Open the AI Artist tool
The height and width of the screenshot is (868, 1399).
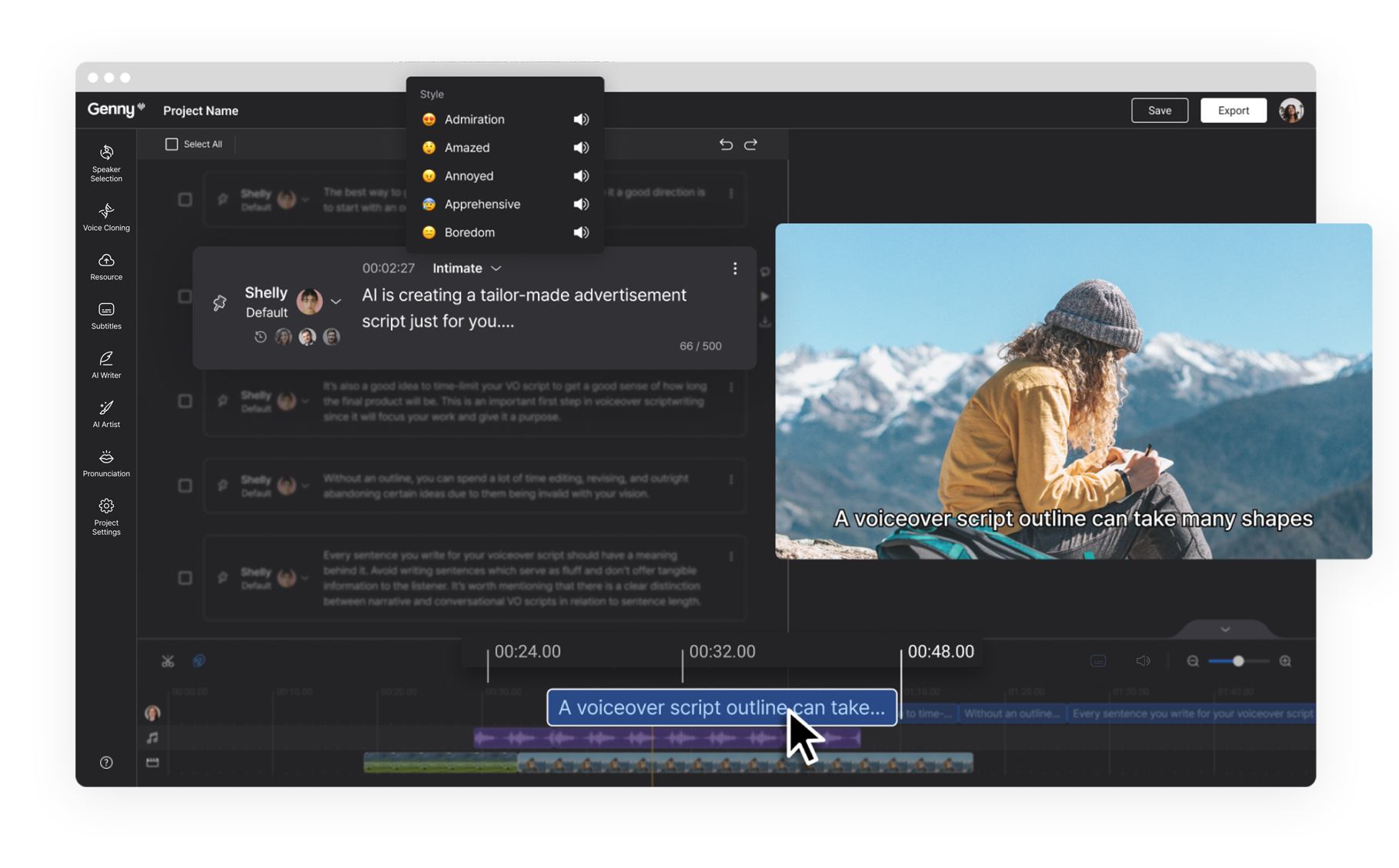pos(106,414)
